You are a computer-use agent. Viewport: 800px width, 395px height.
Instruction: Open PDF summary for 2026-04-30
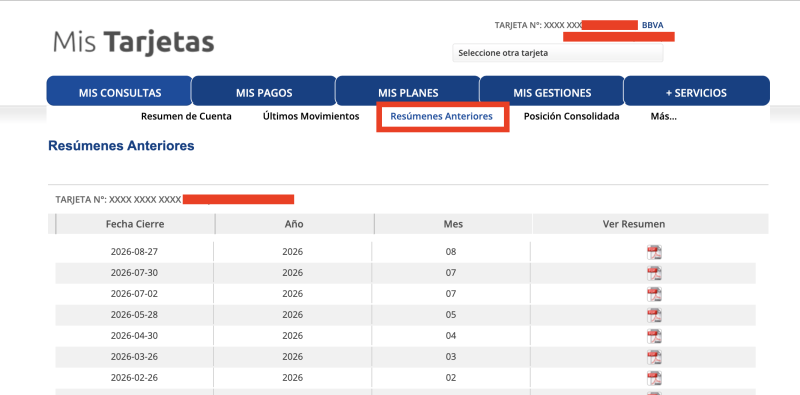(654, 336)
